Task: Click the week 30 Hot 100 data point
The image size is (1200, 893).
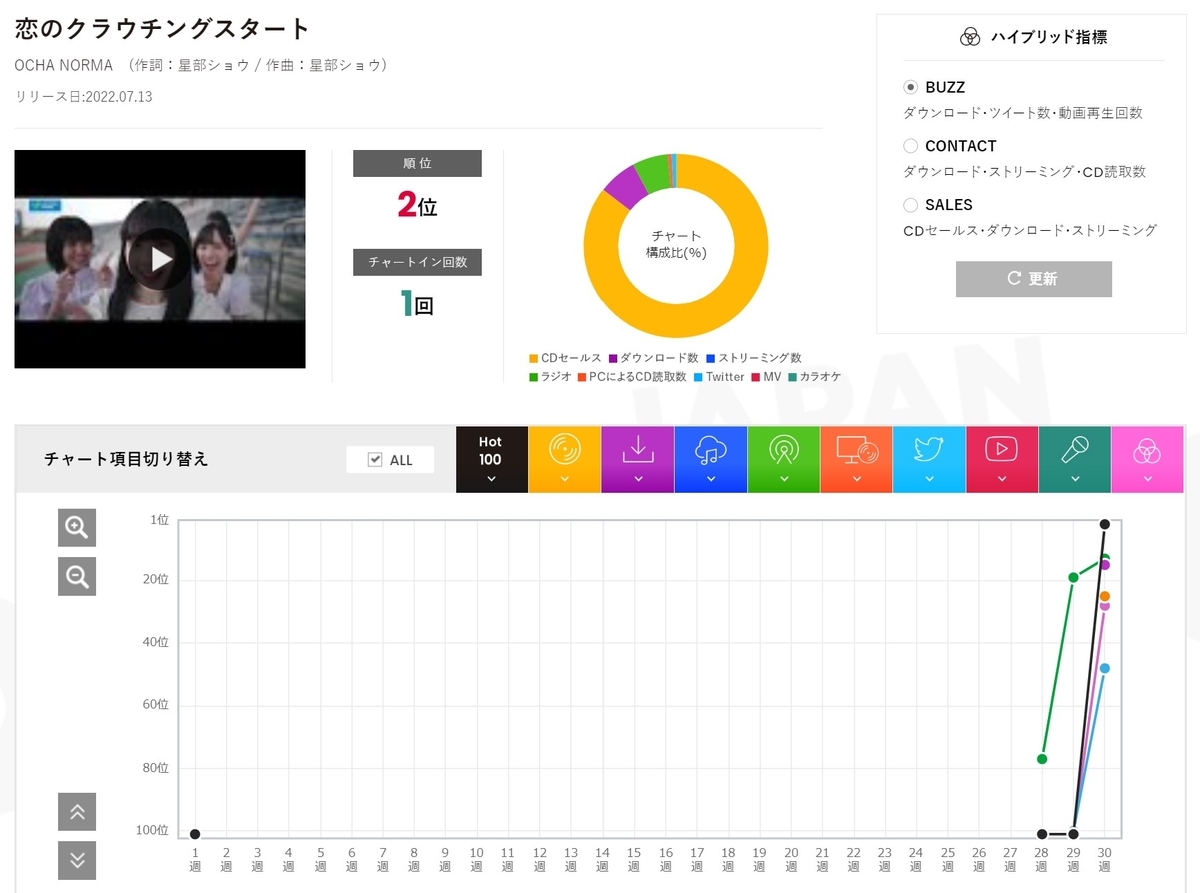Action: [x=1105, y=524]
